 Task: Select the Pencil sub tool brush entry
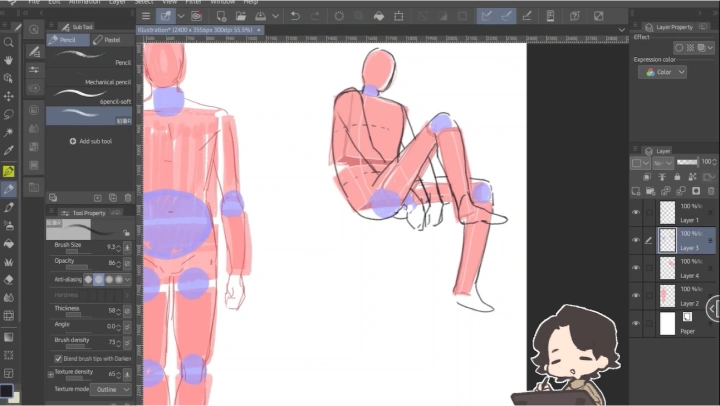(90, 58)
